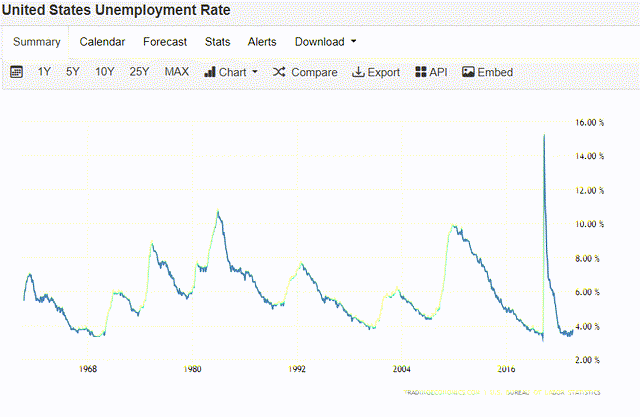Screen dimensions: 640x417
Task: Click the 12.00 % y-axis label
Action: [x=589, y=191]
